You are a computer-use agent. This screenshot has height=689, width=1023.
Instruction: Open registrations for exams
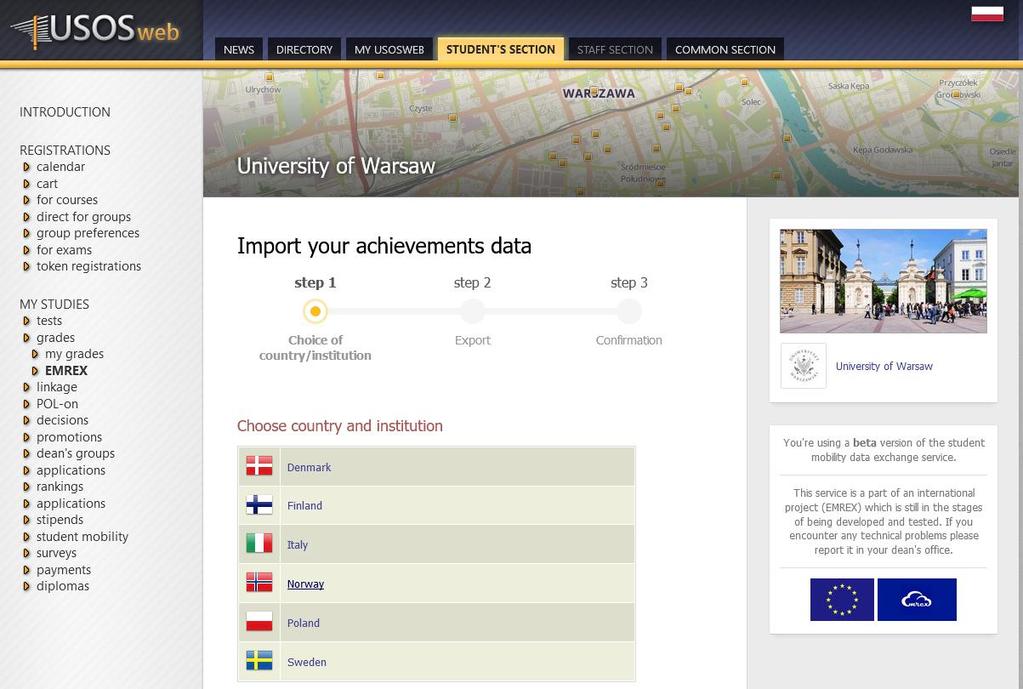point(64,250)
